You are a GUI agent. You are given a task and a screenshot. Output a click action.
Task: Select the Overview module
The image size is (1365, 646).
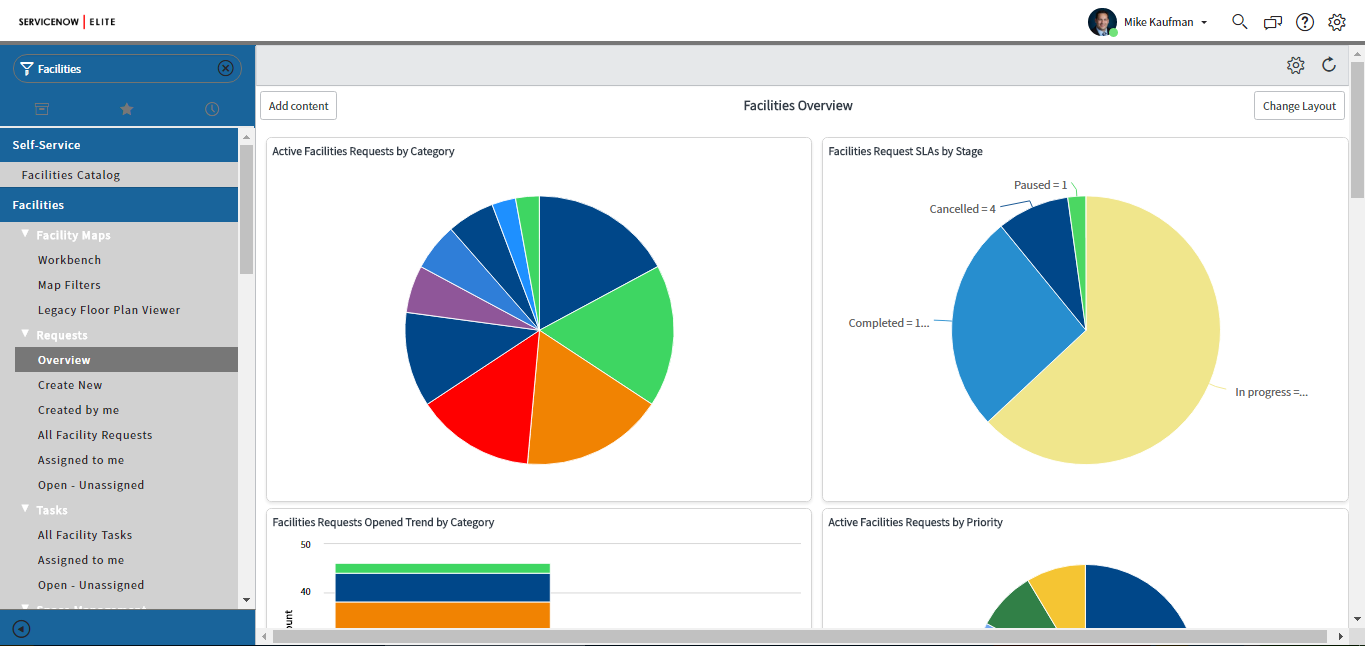(126, 360)
